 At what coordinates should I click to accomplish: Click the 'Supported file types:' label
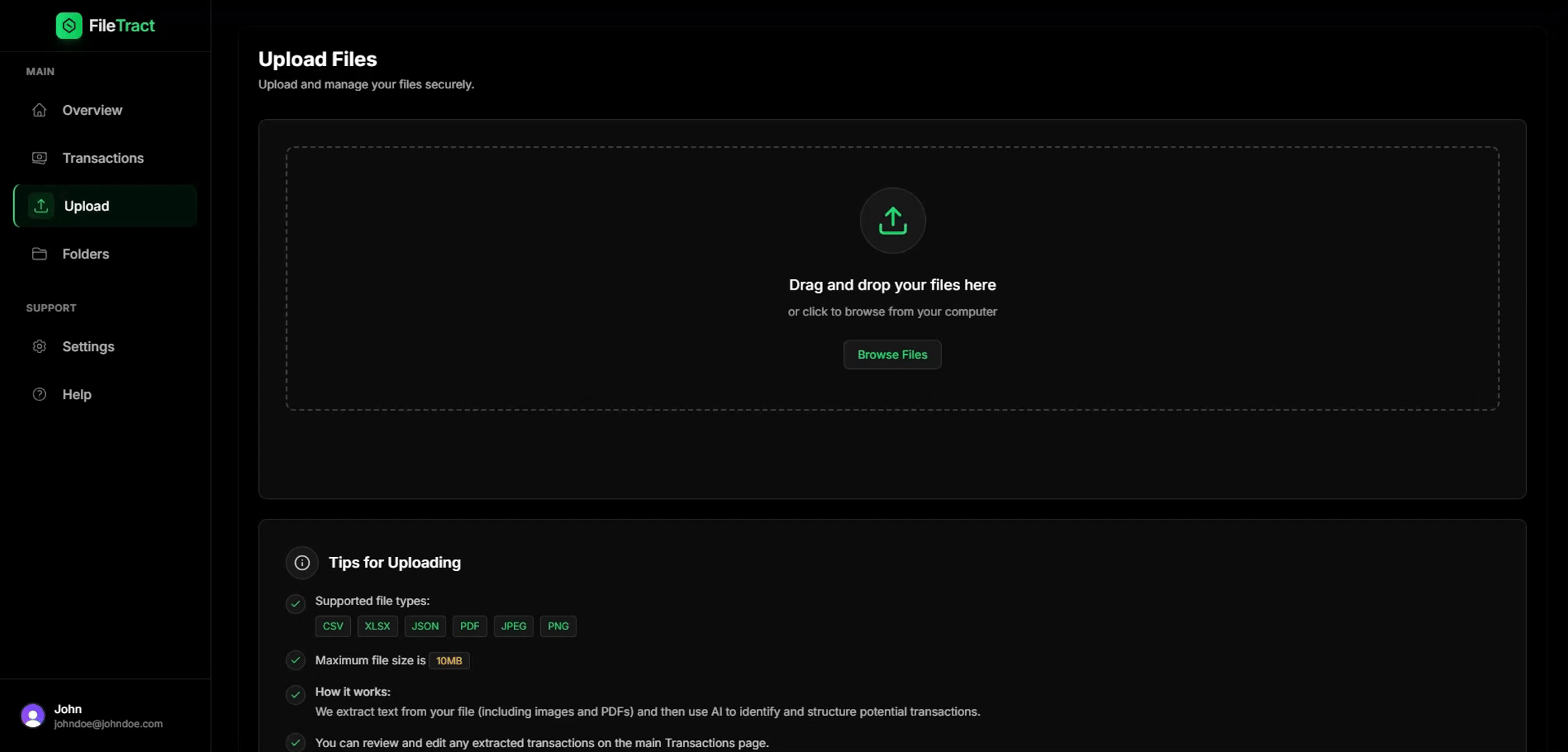373,601
